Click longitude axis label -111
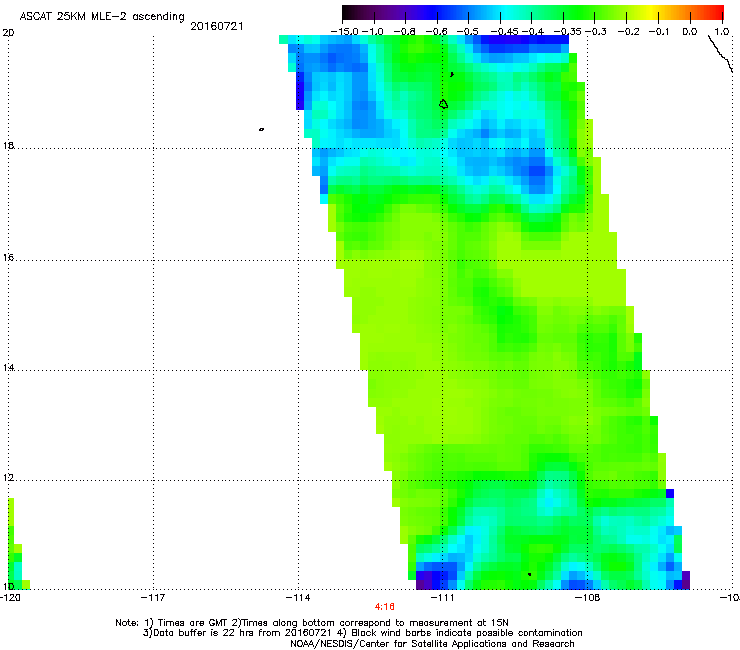Viewport: 740px width, 650px height. pos(442,598)
